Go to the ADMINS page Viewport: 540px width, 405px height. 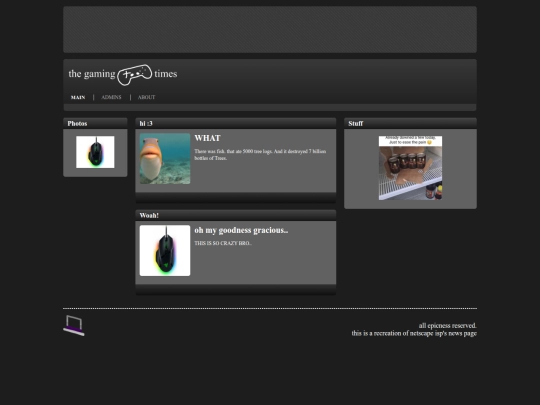click(111, 97)
